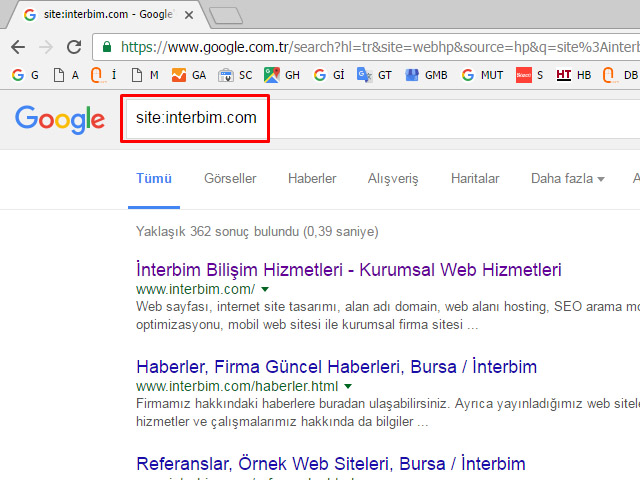Open Haberler, Firma Güncel Haberleri result
The image size is (640, 480).
pos(336,367)
